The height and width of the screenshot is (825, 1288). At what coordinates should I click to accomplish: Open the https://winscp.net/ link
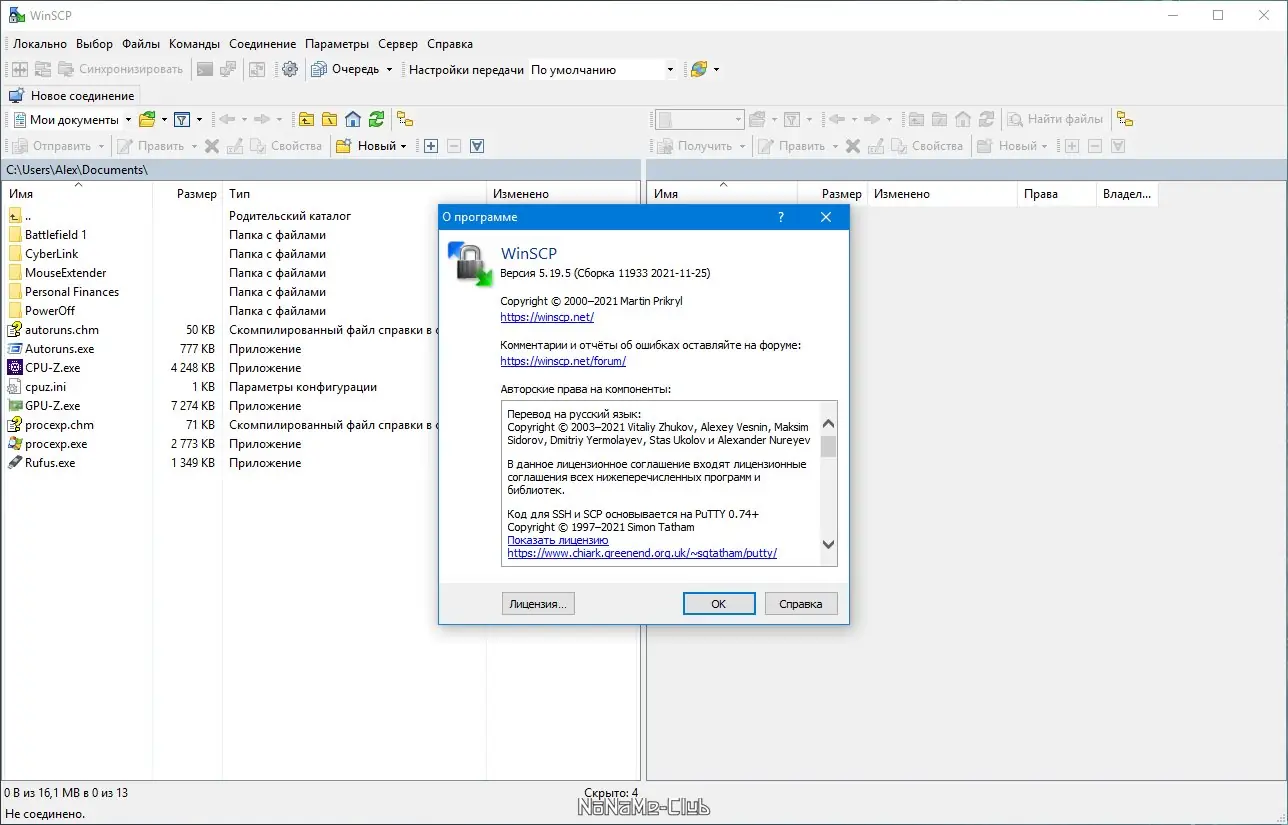pyautogui.click(x=547, y=317)
